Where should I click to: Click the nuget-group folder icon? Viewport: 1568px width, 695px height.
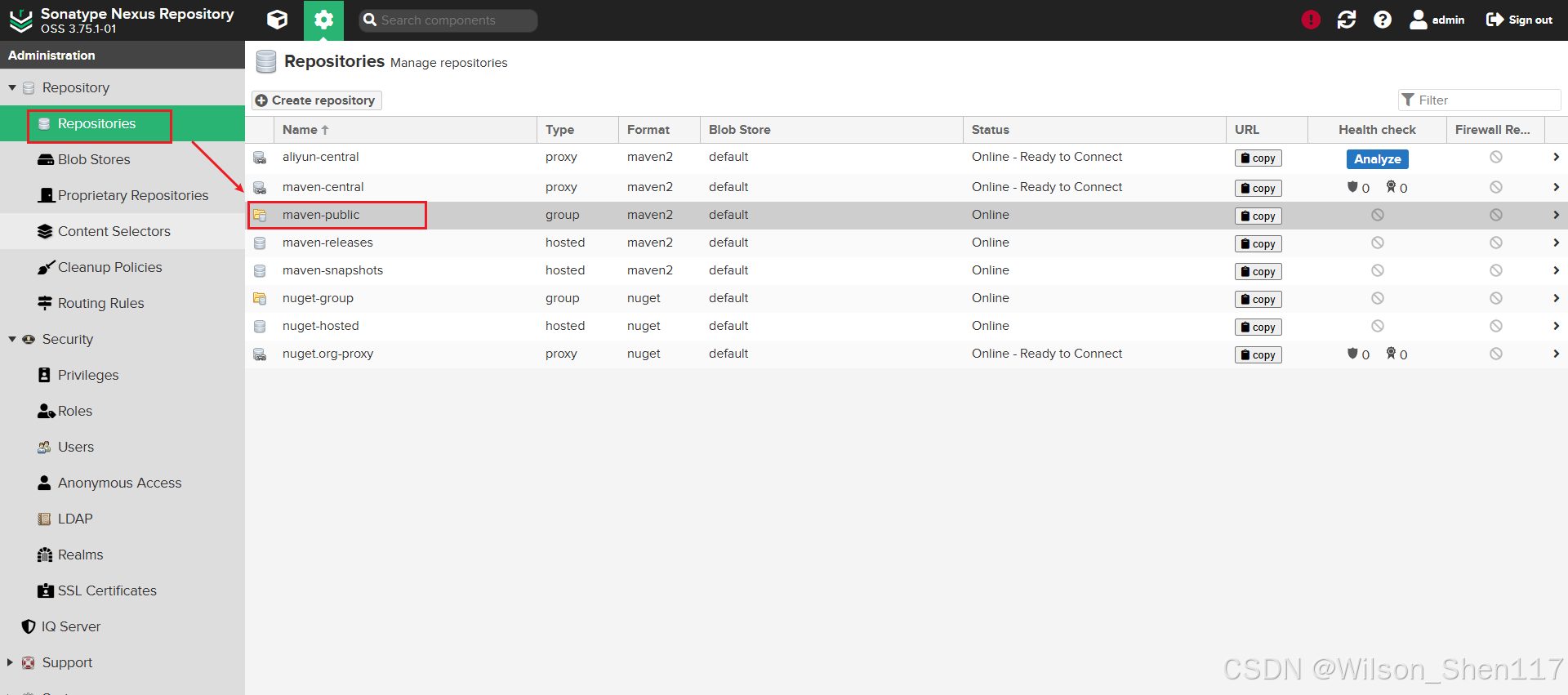point(260,298)
